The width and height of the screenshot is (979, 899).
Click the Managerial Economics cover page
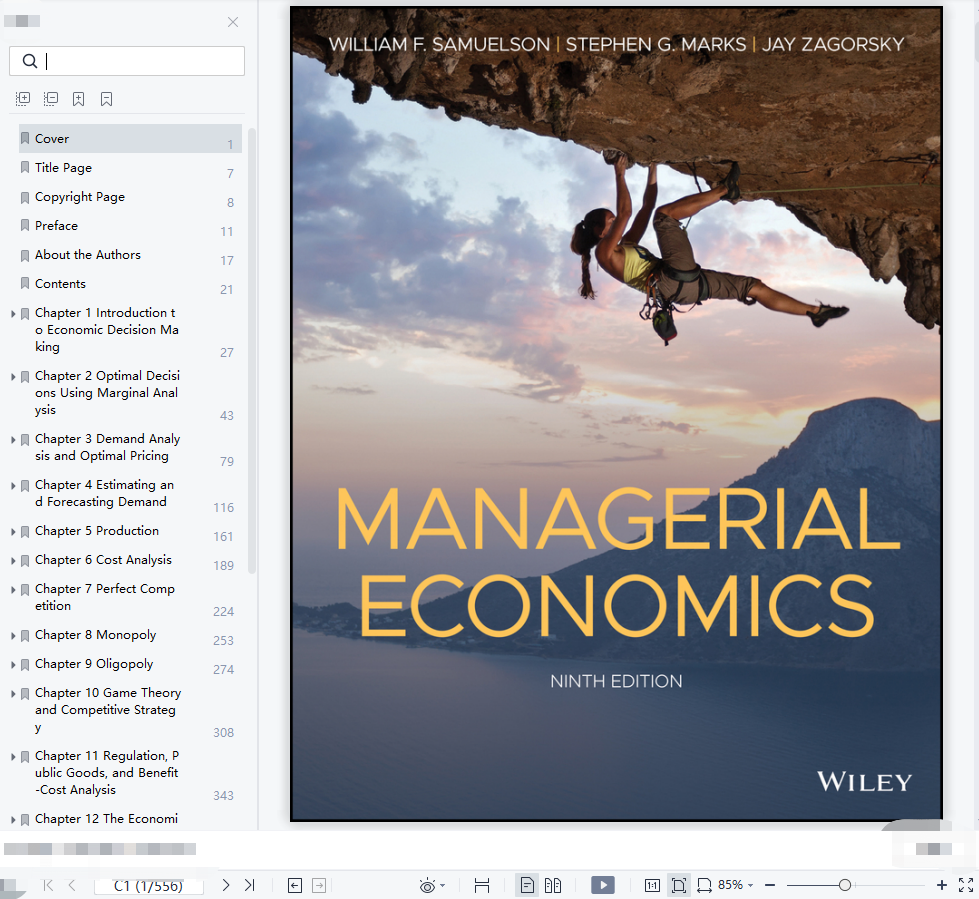tap(616, 414)
